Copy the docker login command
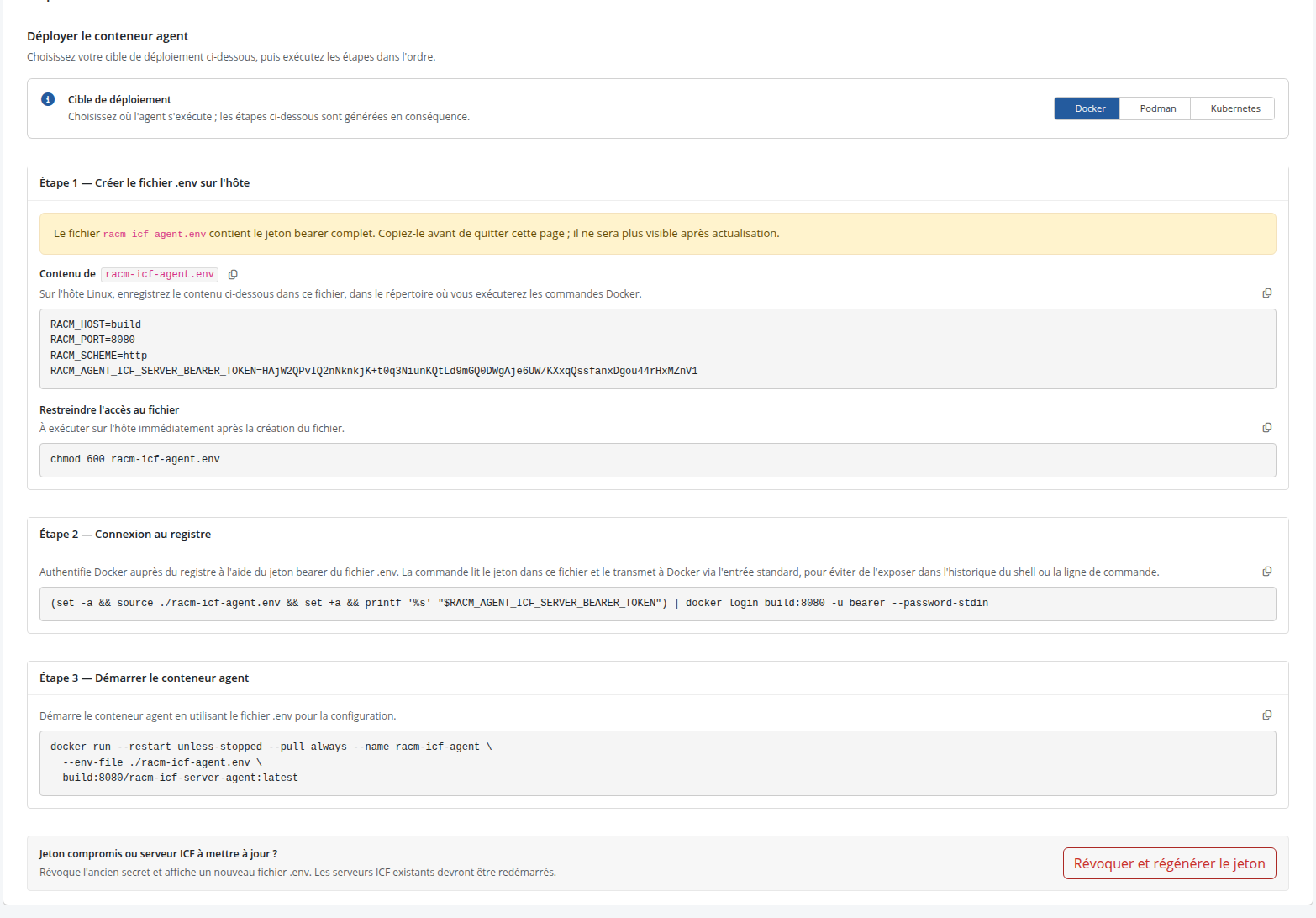The image size is (1316, 918). point(1266,572)
